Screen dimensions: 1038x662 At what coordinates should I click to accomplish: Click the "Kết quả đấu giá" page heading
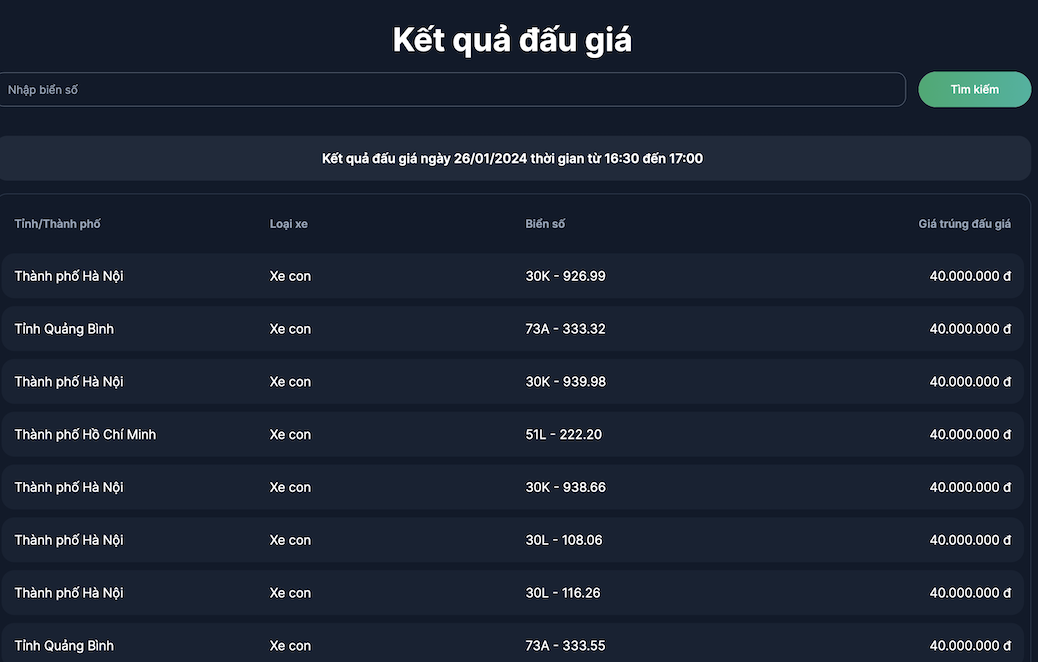click(x=512, y=40)
